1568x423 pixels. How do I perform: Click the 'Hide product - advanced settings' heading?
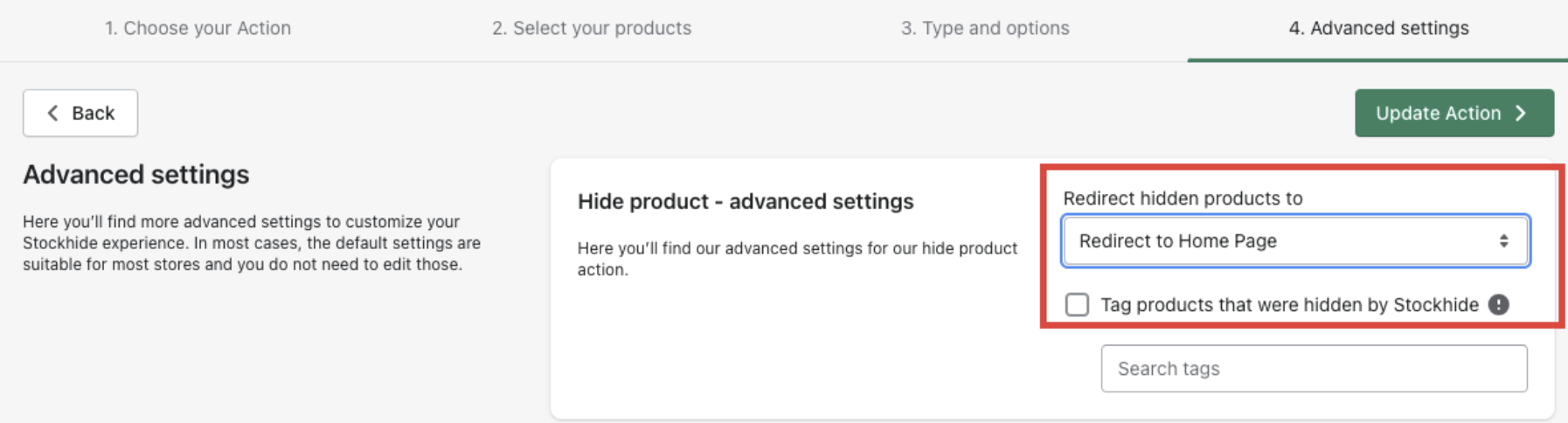click(x=746, y=202)
